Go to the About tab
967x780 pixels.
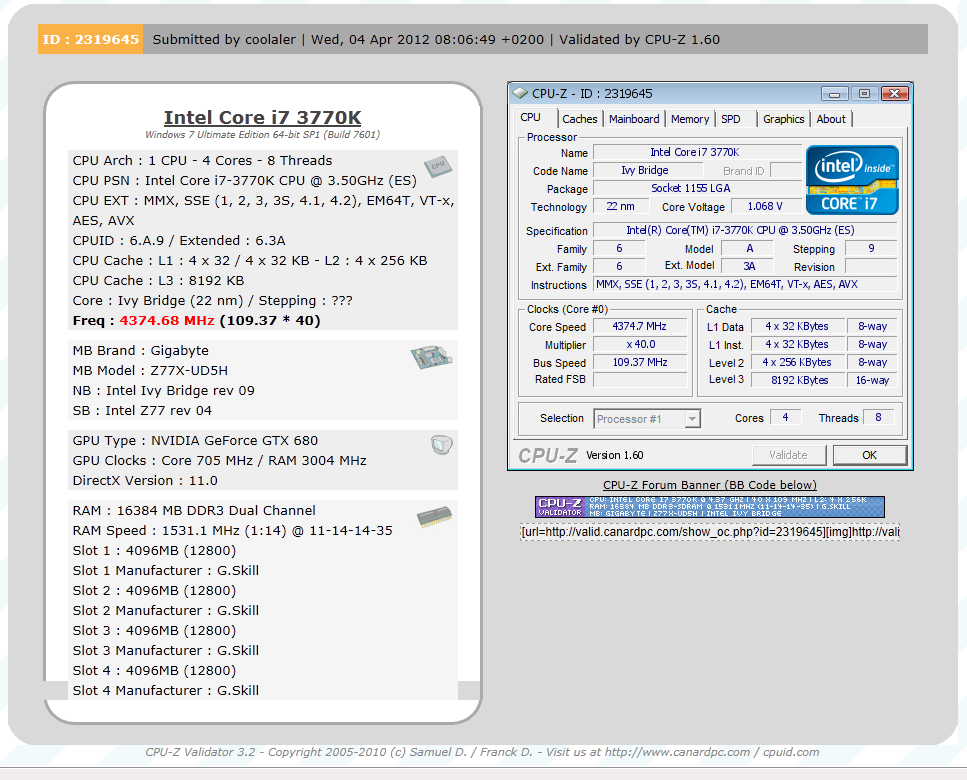pos(831,119)
